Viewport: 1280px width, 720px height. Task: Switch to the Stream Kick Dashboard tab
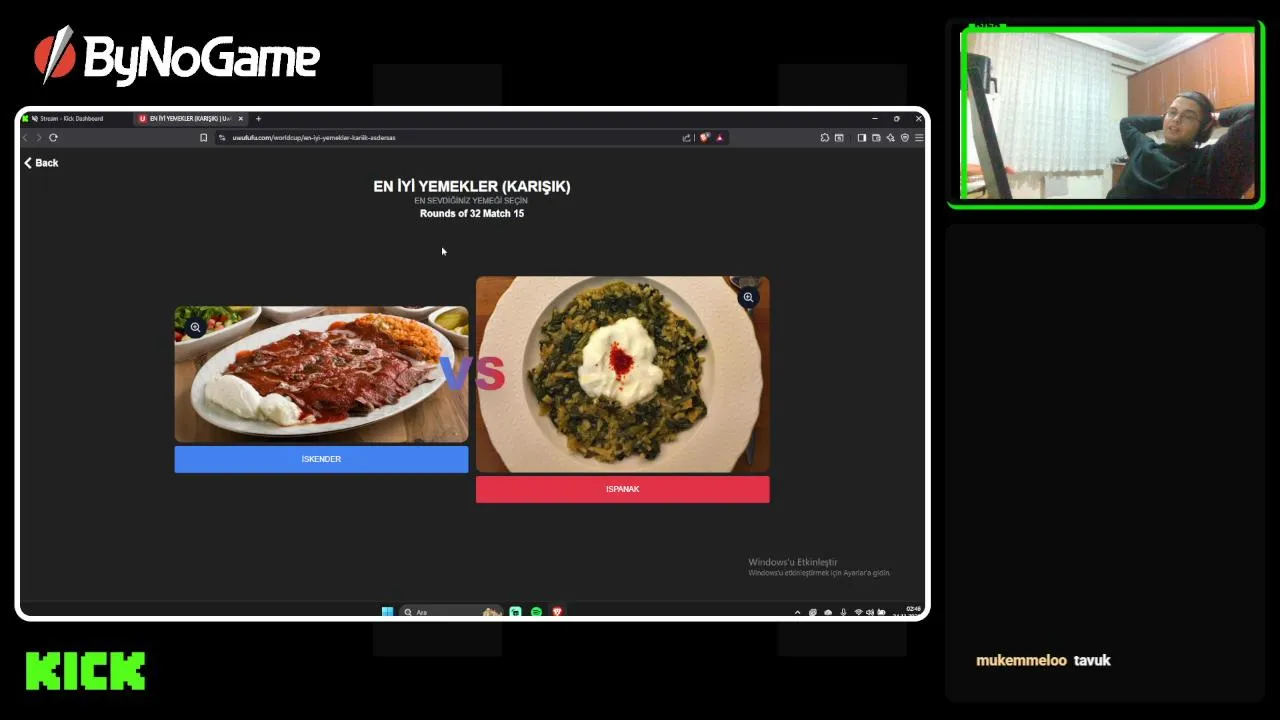tap(72, 118)
